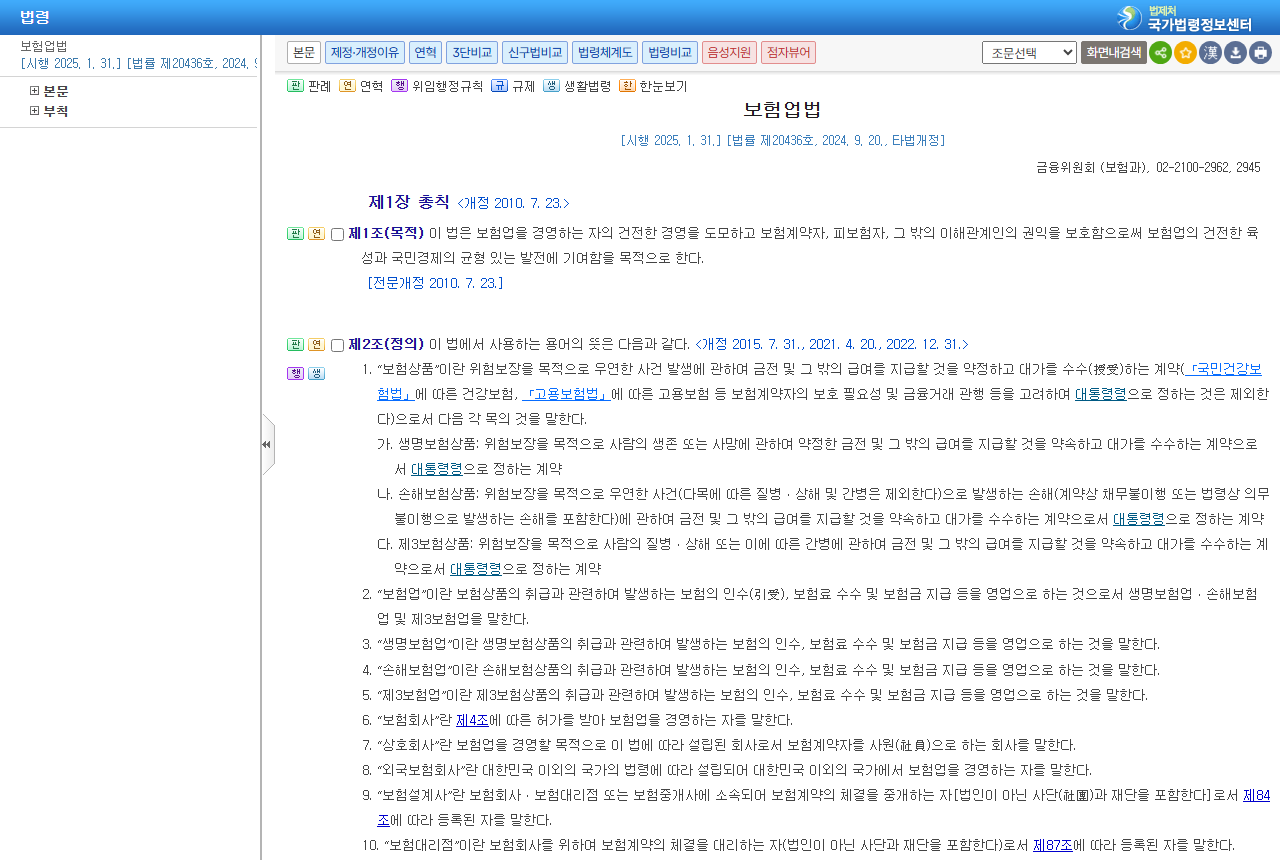Add this law to favorites with the star icon
Viewport: 1280px width, 860px height.
(x=1185, y=53)
